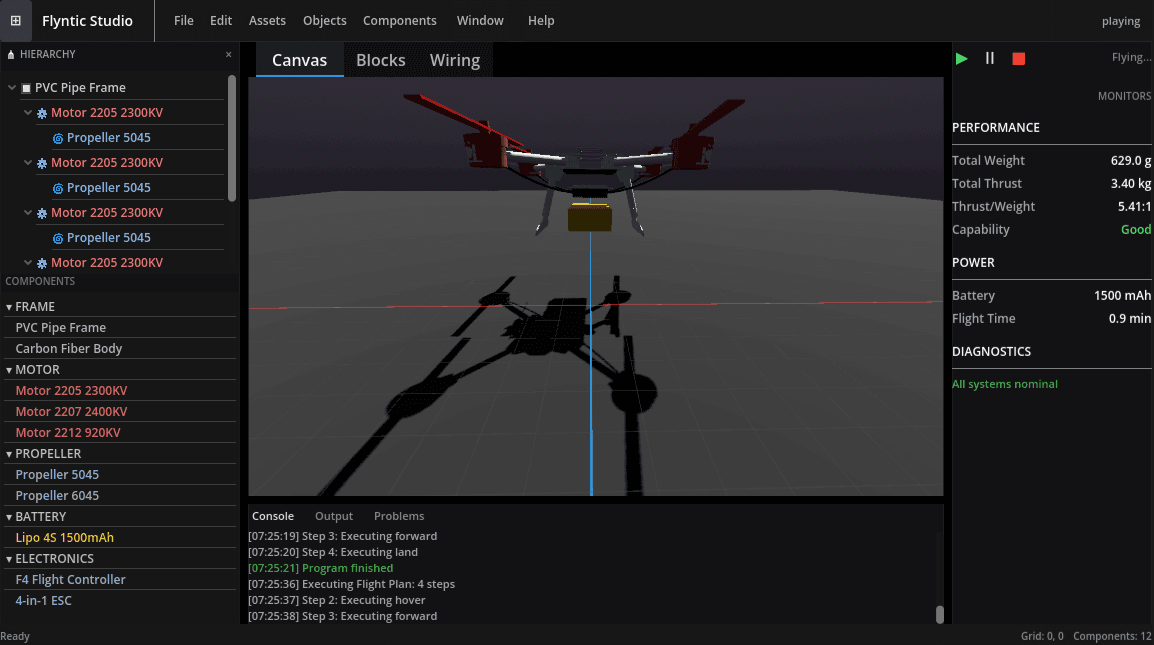Collapse the FRAME components section
Image resolution: width=1154 pixels, height=645 pixels.
9,307
